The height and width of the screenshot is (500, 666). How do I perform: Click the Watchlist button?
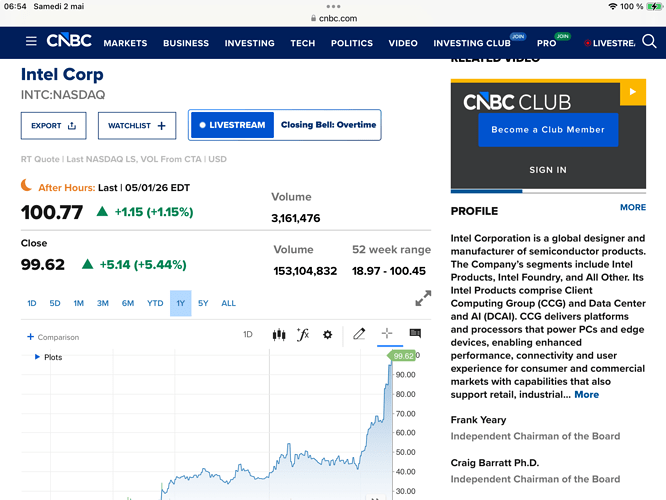[137, 126]
